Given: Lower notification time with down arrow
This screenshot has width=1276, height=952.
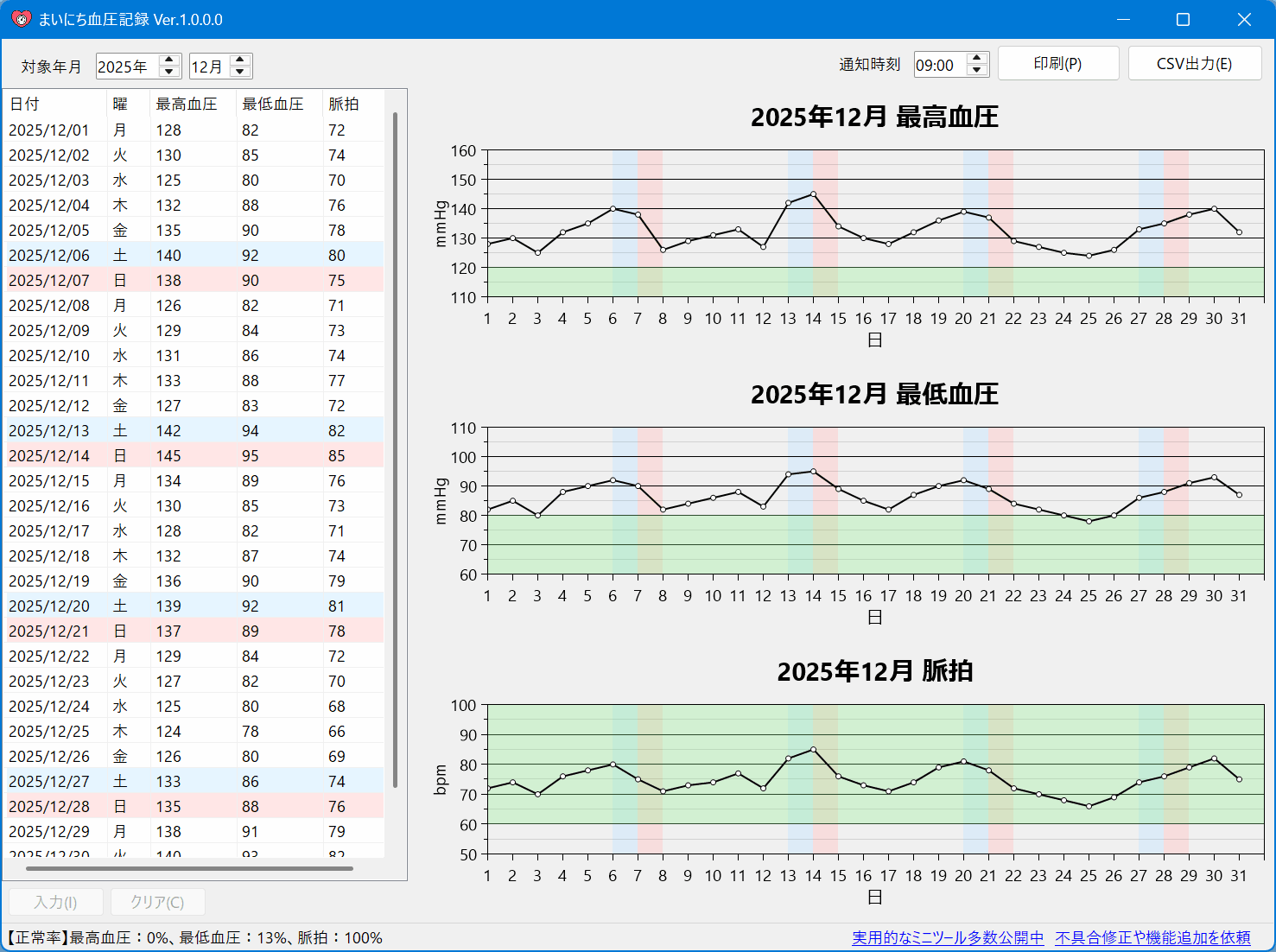Looking at the screenshot, I should pos(977,70).
